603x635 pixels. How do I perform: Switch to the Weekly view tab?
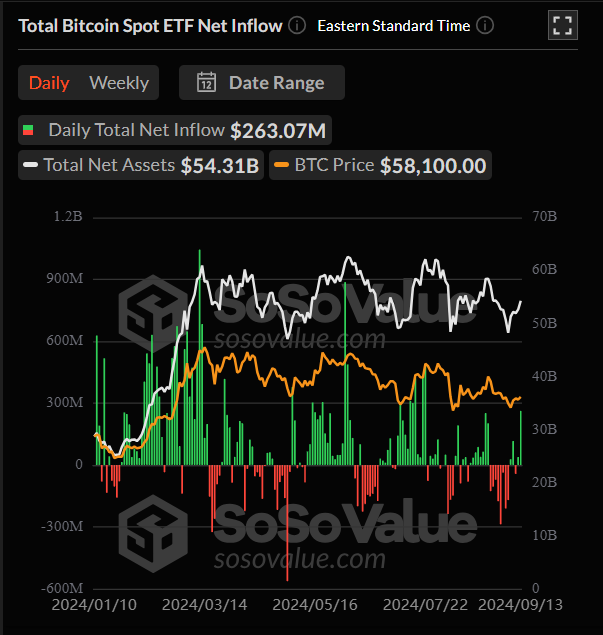click(x=119, y=83)
